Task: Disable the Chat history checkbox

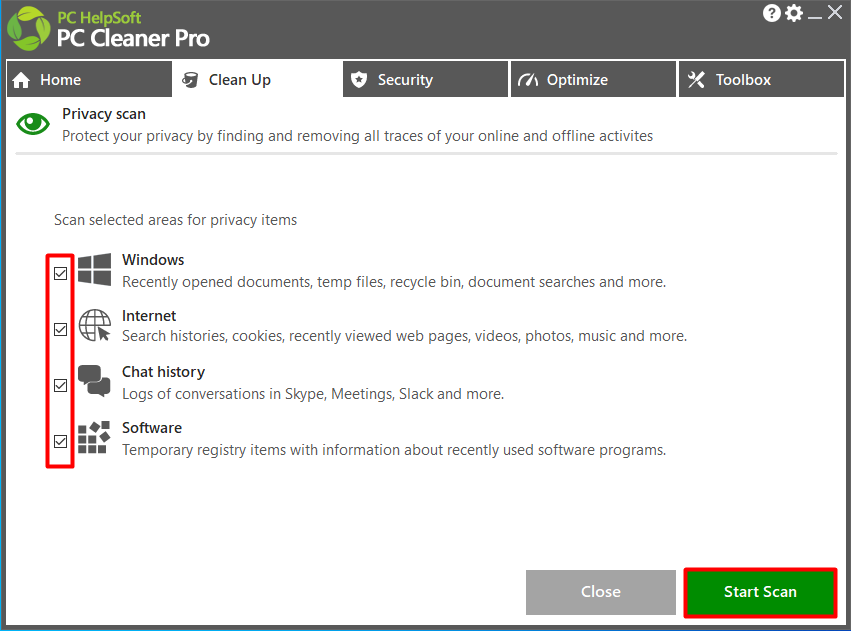Action: tap(61, 385)
